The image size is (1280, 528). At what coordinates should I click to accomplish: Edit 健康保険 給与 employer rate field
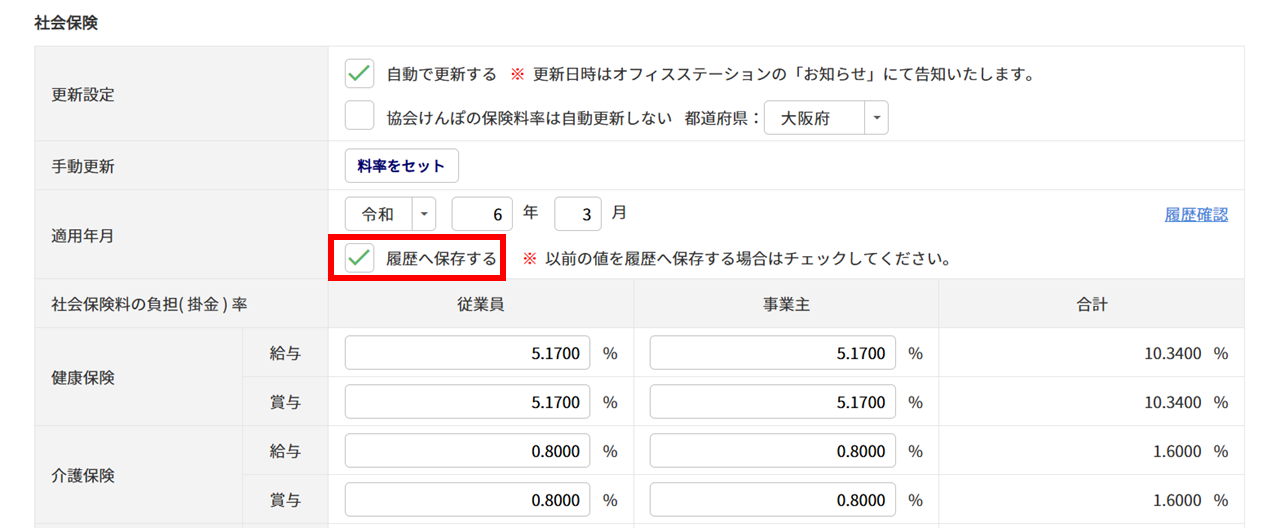point(772,353)
